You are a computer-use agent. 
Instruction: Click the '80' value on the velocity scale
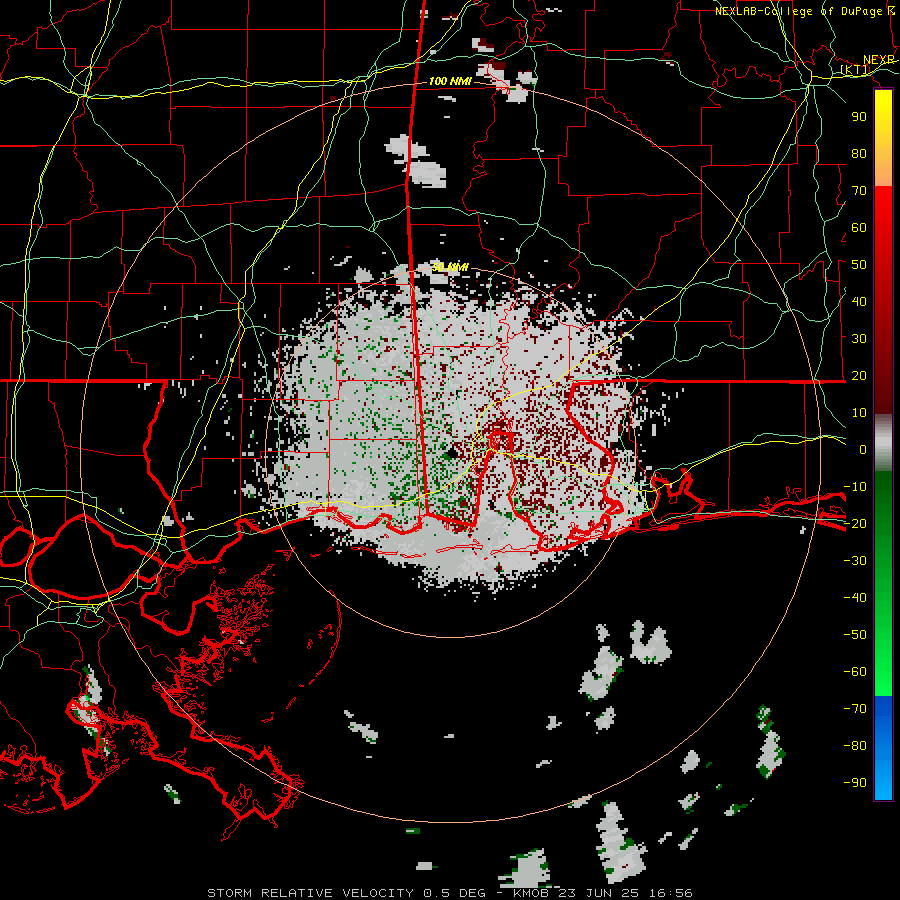point(859,154)
